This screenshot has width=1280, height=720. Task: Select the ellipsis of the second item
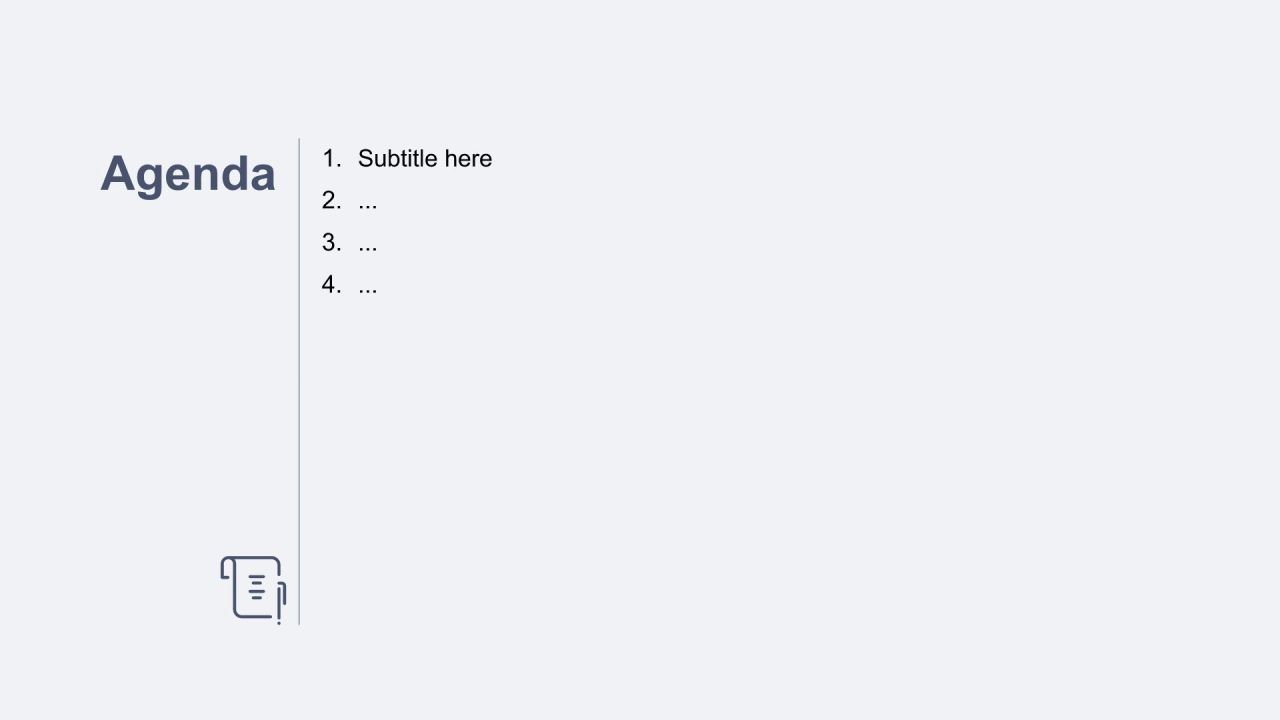tap(367, 204)
